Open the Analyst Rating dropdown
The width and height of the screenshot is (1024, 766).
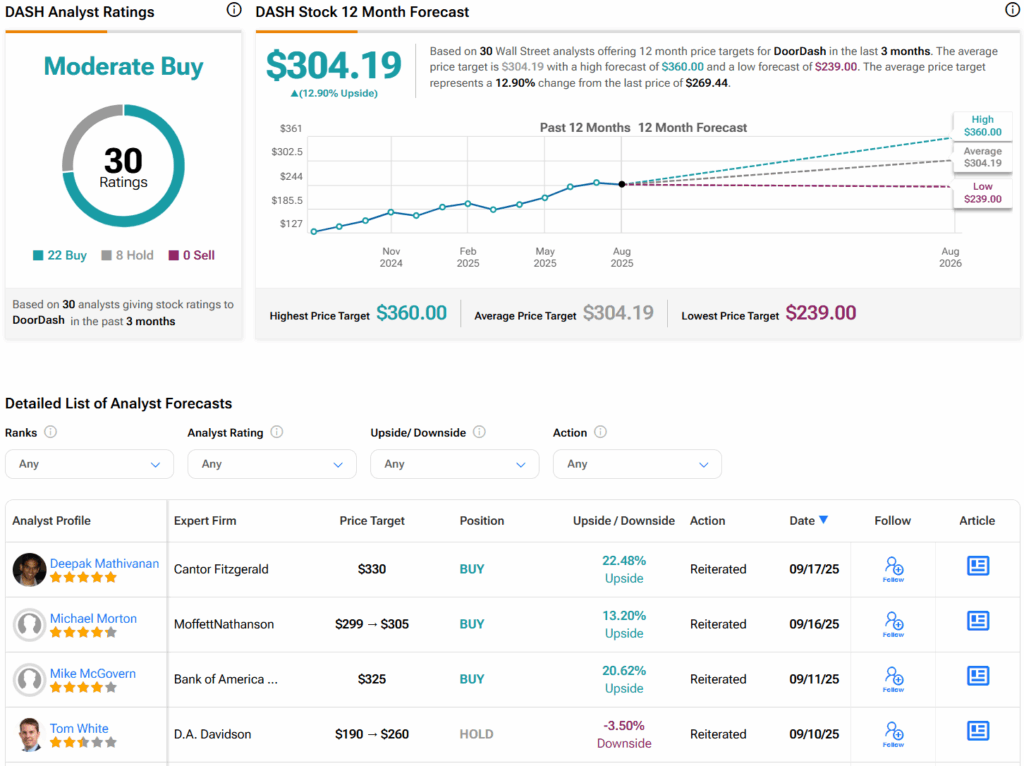click(x=272, y=464)
